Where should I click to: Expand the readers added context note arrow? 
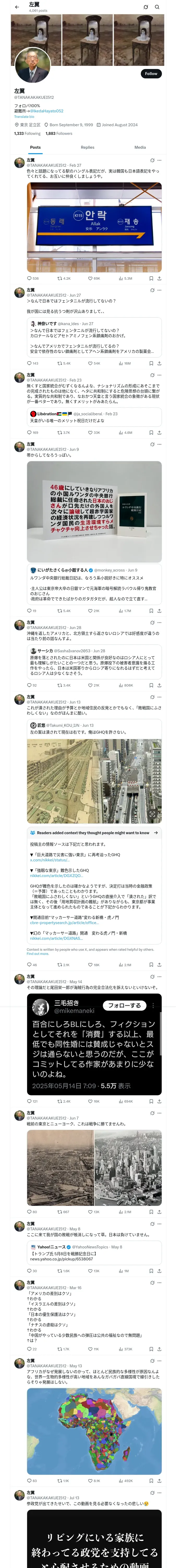[x=156, y=833]
